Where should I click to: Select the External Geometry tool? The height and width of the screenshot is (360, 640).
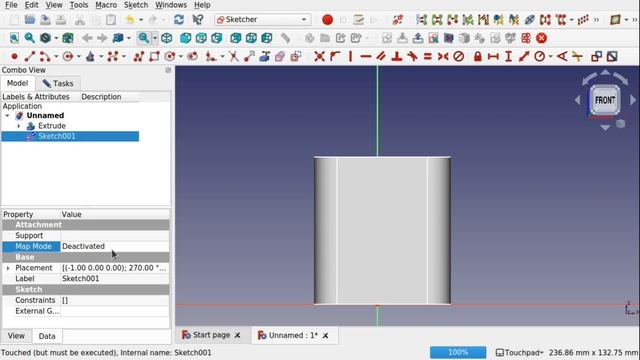click(264, 56)
